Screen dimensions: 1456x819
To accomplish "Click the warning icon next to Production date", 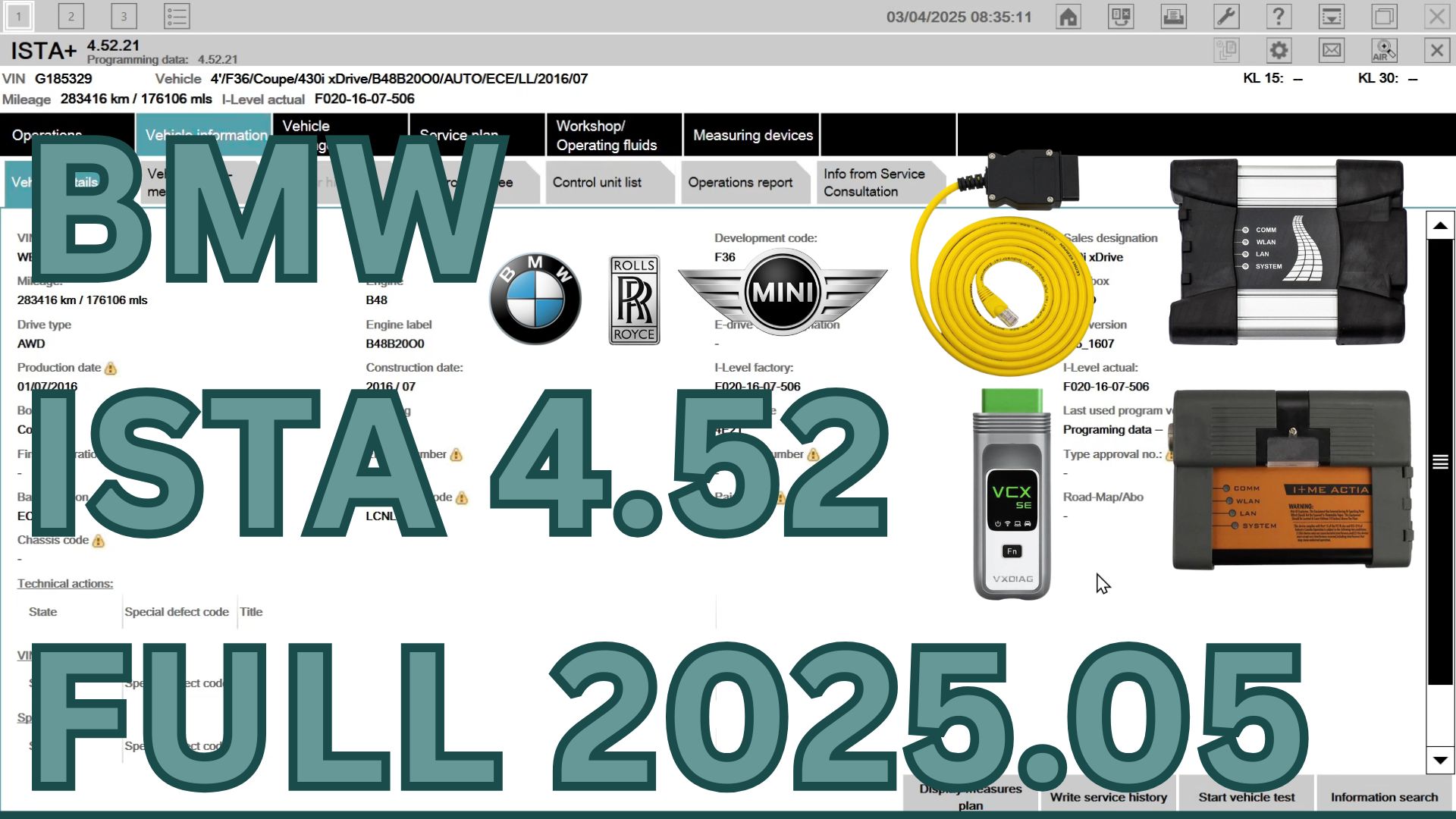I will click(111, 369).
